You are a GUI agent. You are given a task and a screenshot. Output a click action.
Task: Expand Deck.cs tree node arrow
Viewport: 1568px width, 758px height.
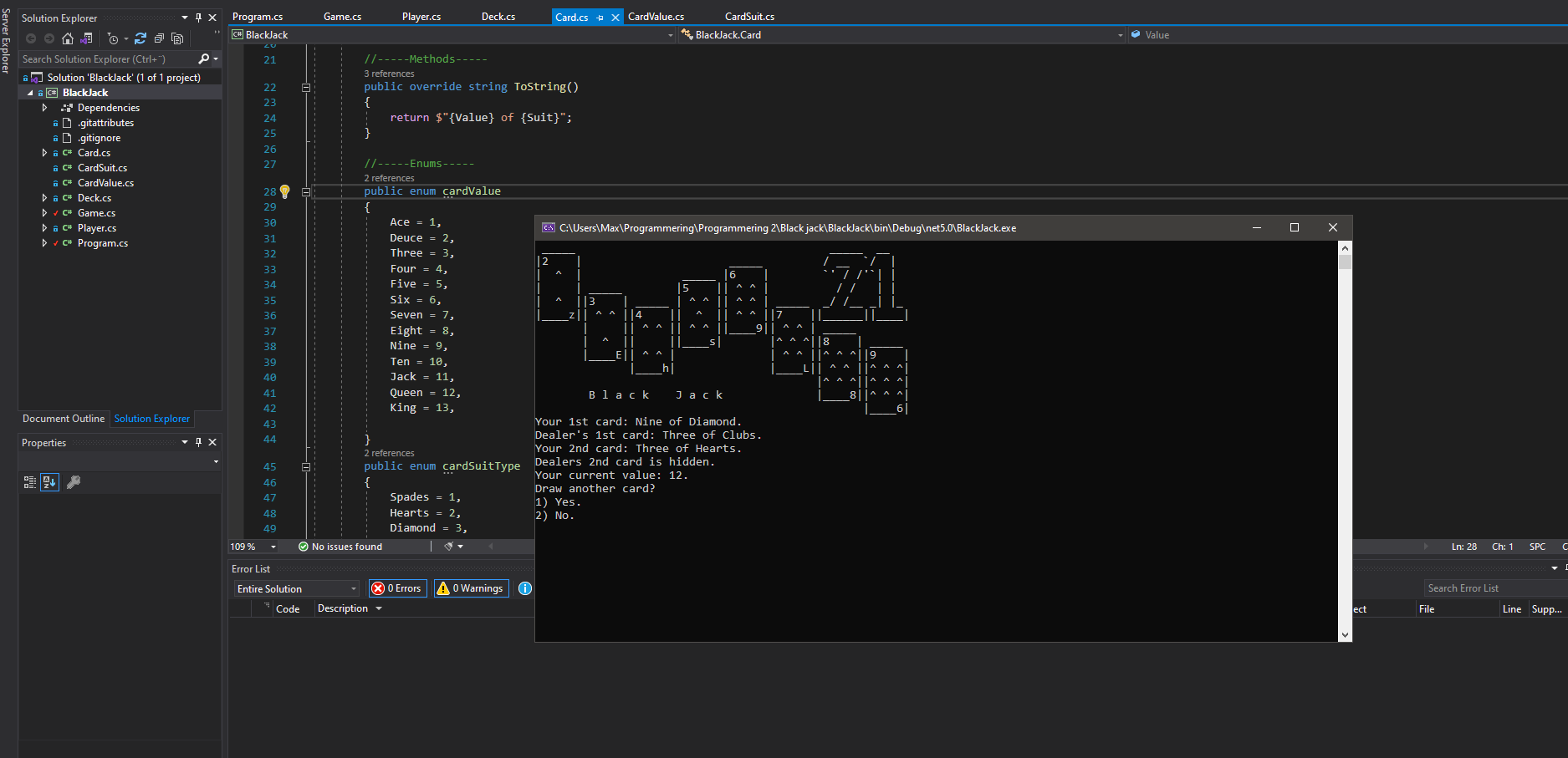coord(44,198)
